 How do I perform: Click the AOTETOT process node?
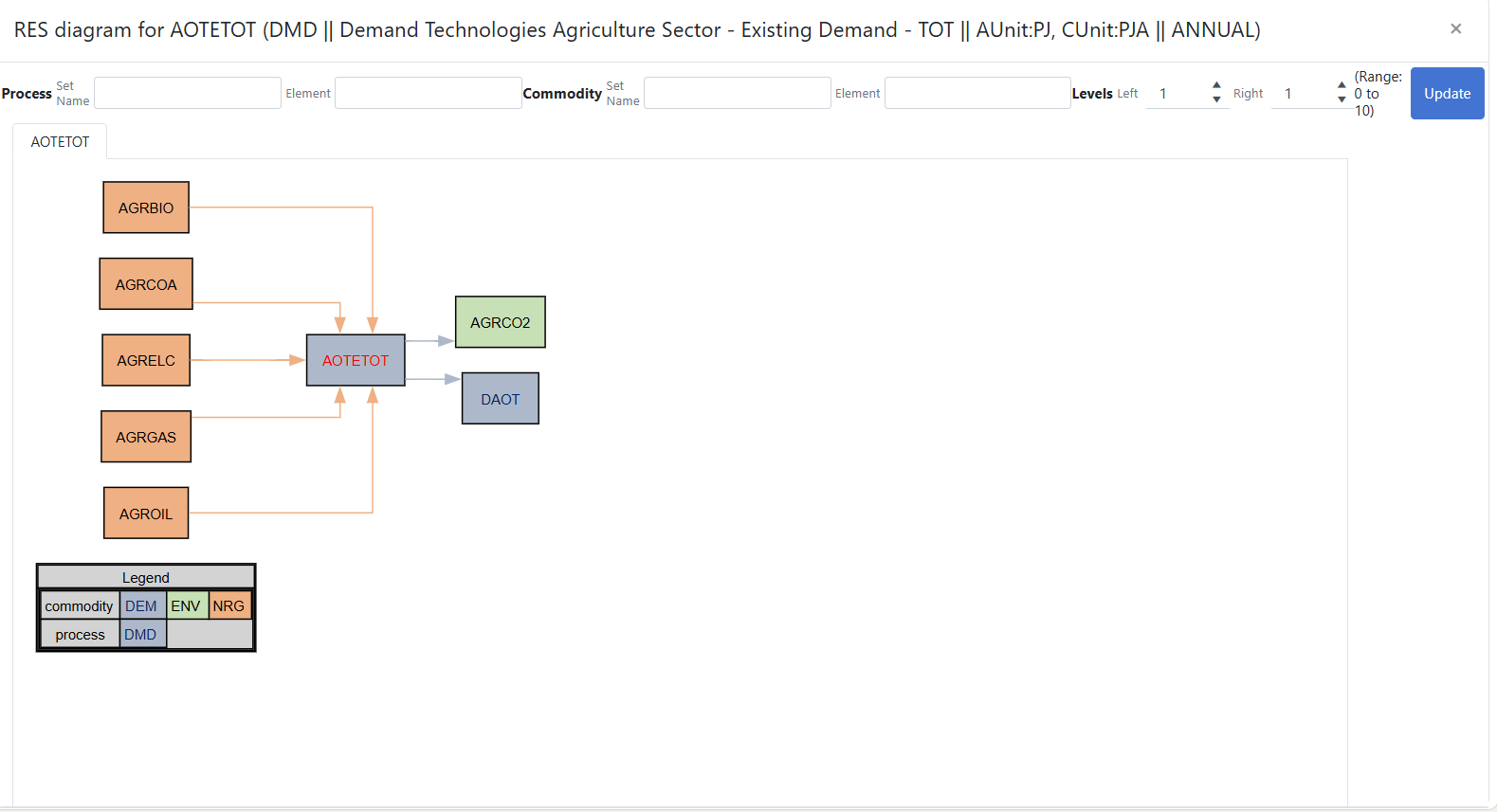point(356,360)
